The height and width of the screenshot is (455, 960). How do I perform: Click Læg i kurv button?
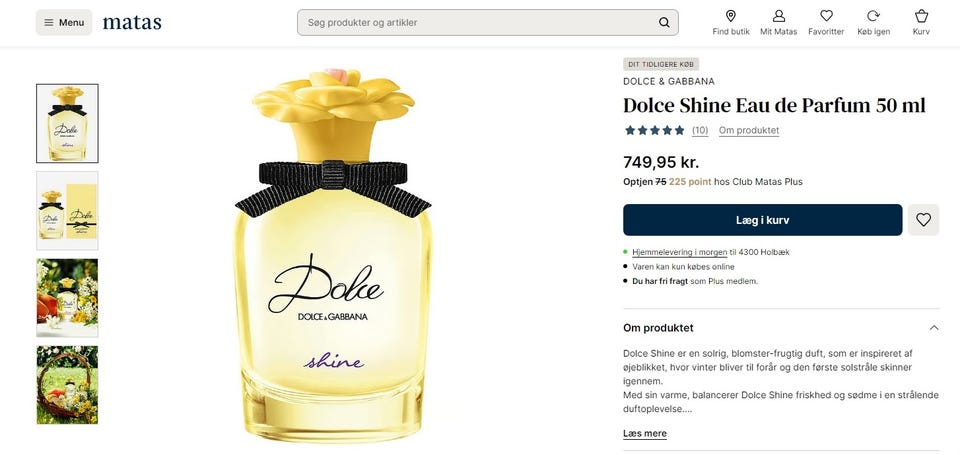(762, 220)
